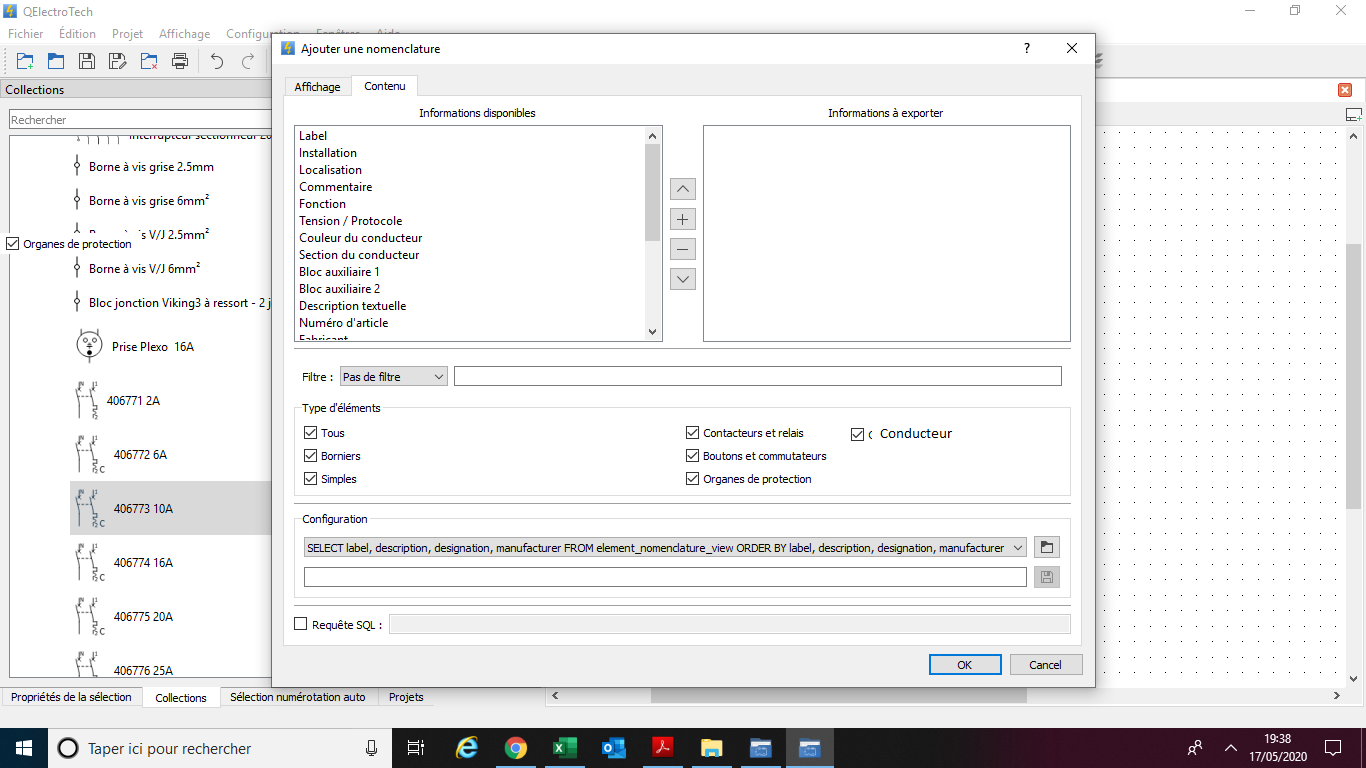1366x768 pixels.
Task: Click the undo arrow in toolbar
Action: coord(217,61)
